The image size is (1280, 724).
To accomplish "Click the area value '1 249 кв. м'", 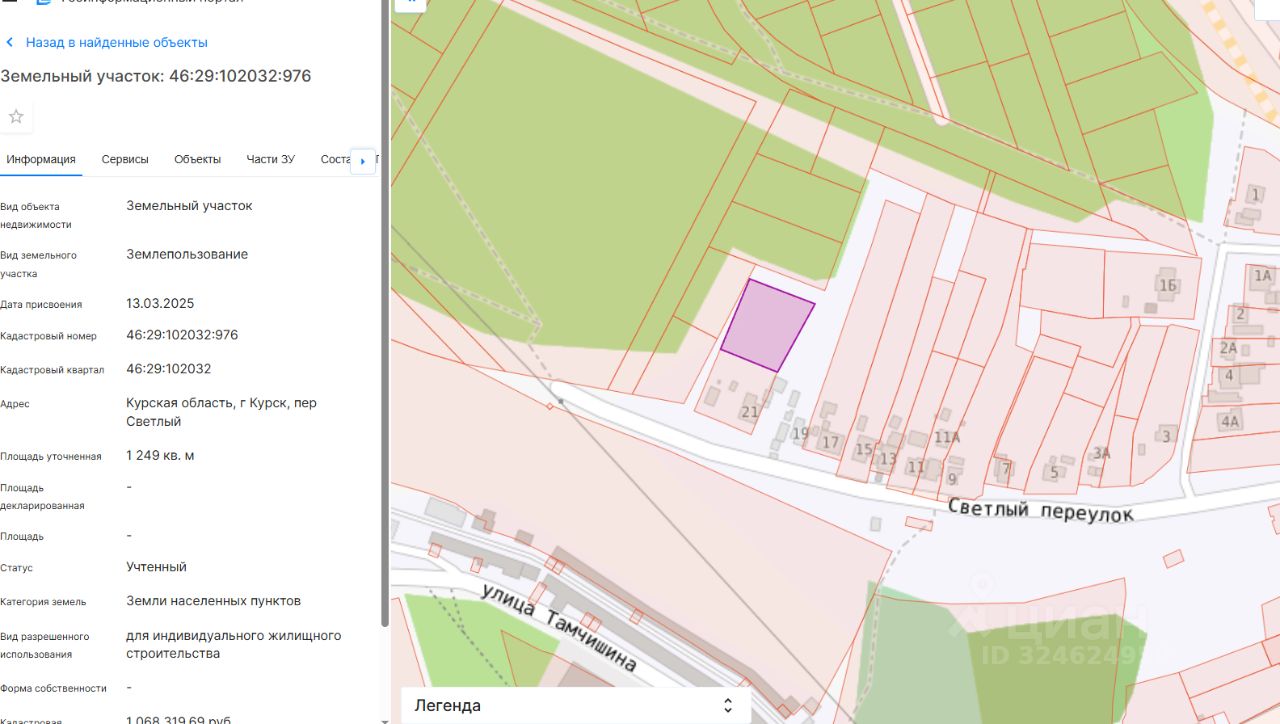I will (160, 456).
